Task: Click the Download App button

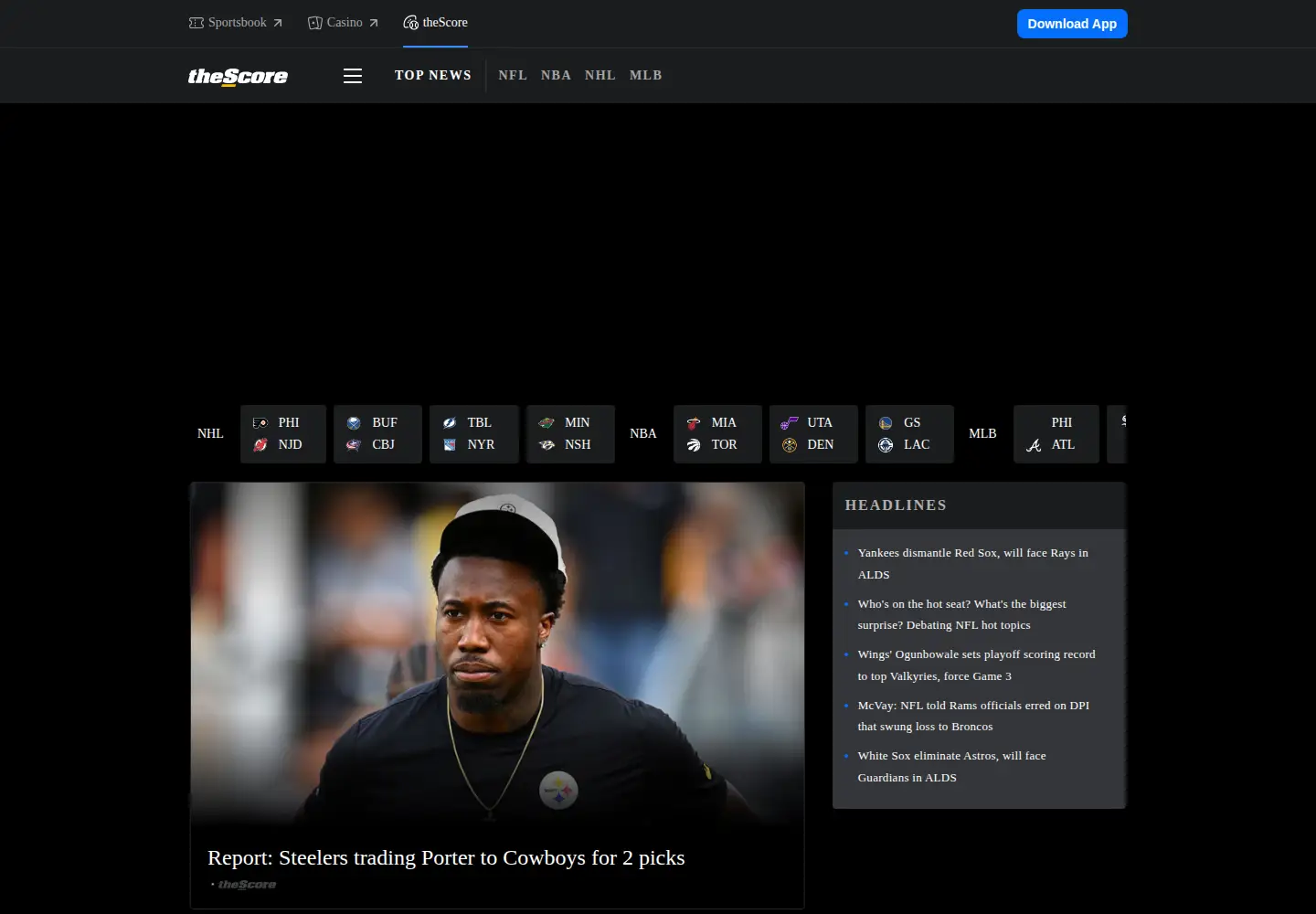Action: click(1072, 24)
